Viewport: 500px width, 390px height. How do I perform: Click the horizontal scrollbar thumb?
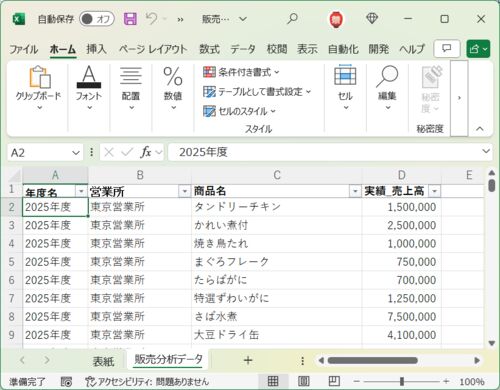(372, 360)
